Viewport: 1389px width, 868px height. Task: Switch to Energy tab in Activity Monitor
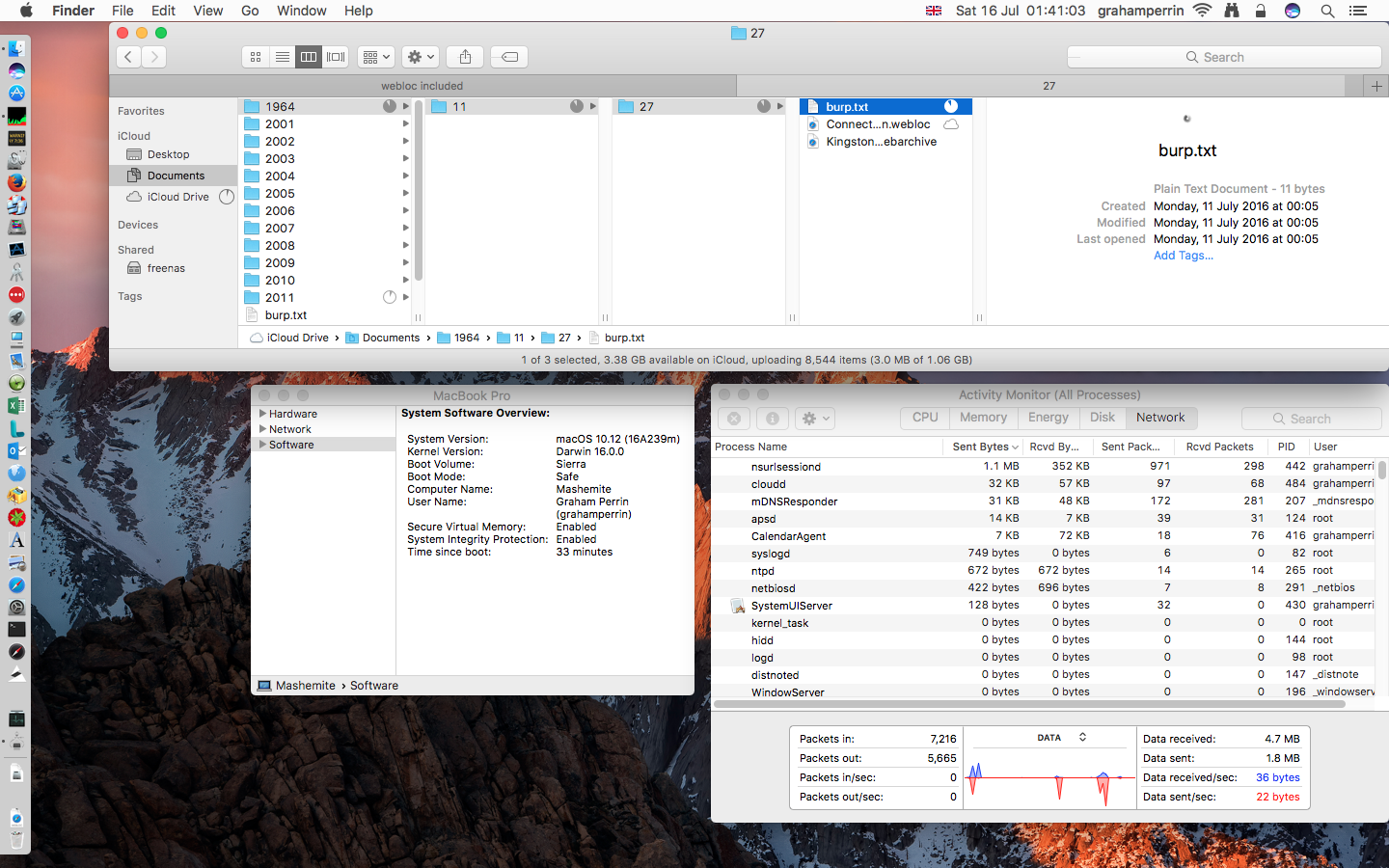coord(1049,418)
